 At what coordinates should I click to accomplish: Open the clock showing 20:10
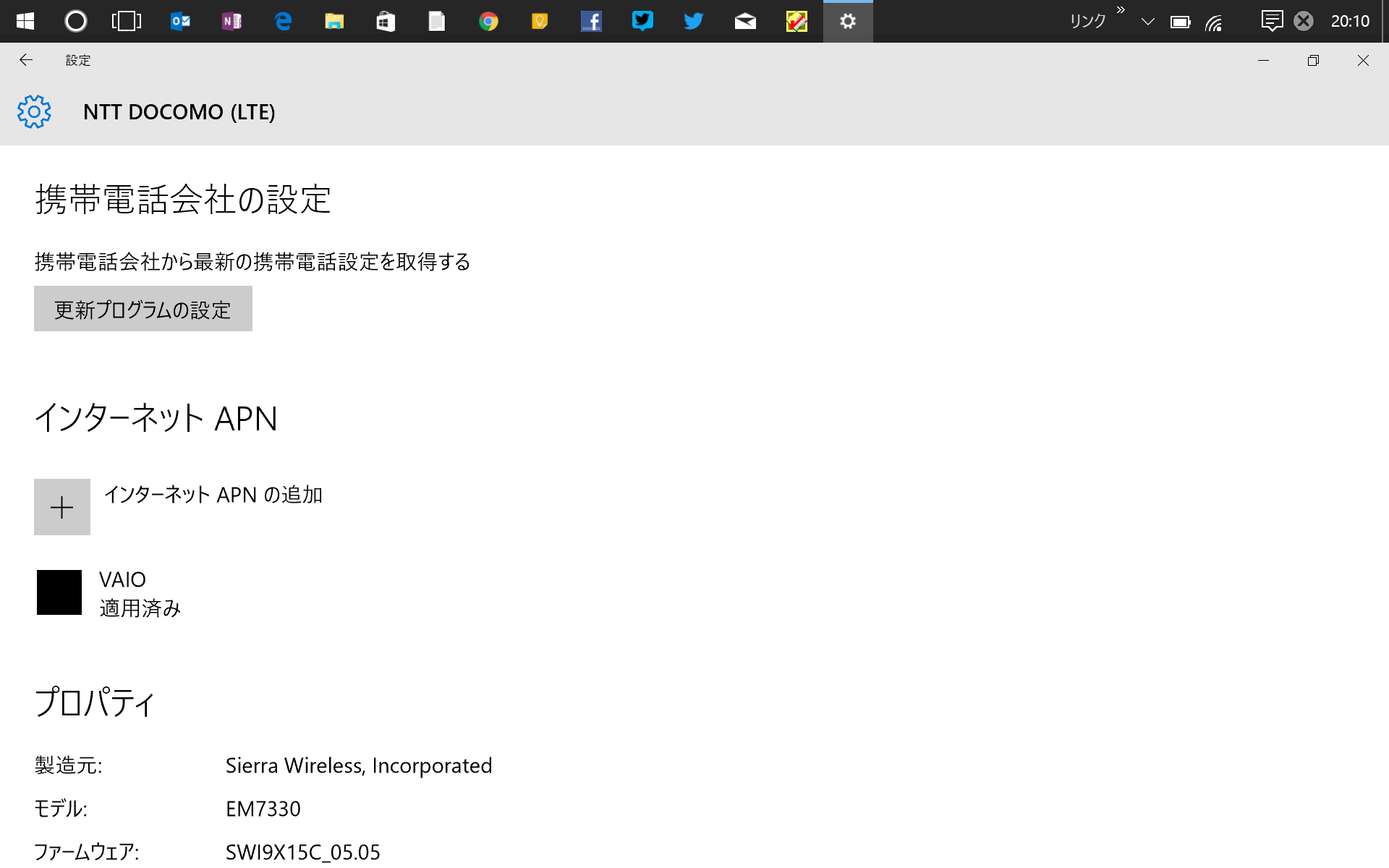click(x=1350, y=22)
